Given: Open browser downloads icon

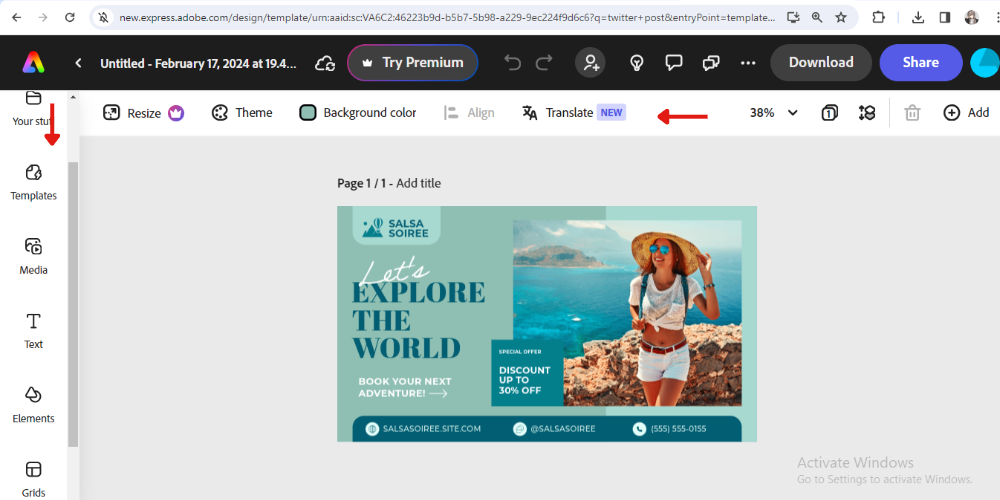Looking at the screenshot, I should click(918, 17).
